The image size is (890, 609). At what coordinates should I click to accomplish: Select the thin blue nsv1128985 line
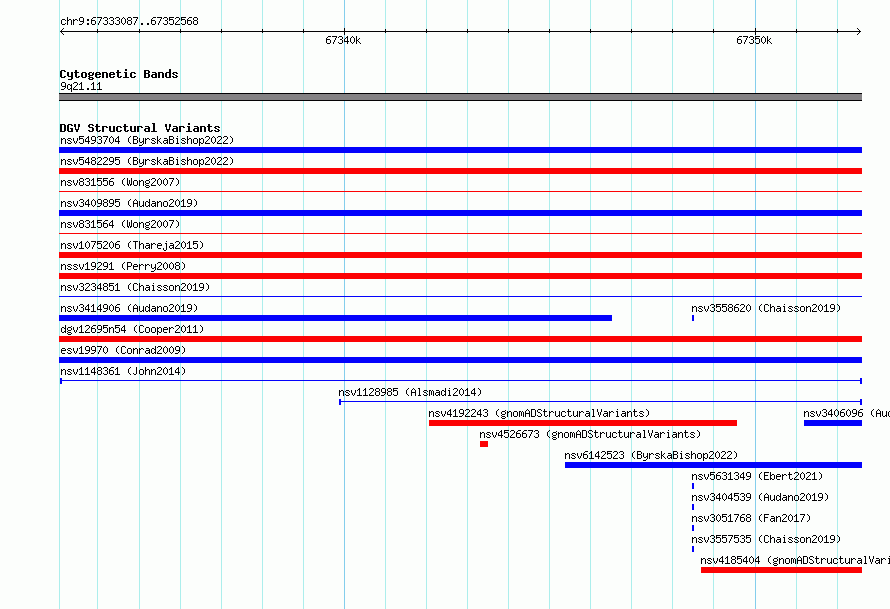(x=601, y=402)
